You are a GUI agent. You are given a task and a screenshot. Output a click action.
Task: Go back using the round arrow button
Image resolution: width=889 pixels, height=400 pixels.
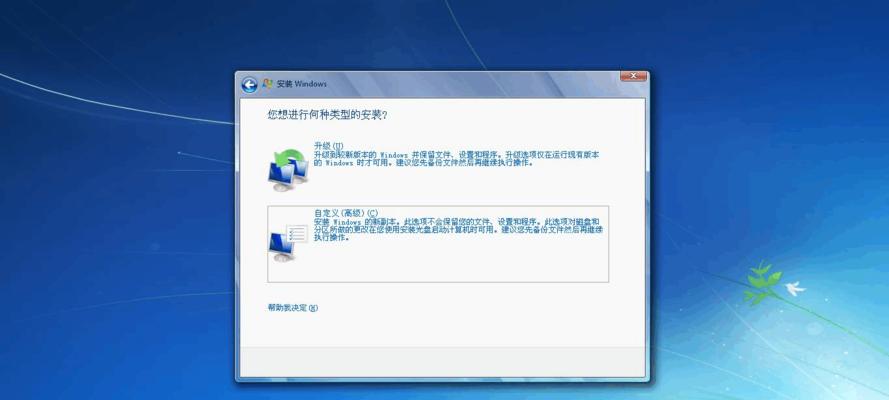coord(249,85)
